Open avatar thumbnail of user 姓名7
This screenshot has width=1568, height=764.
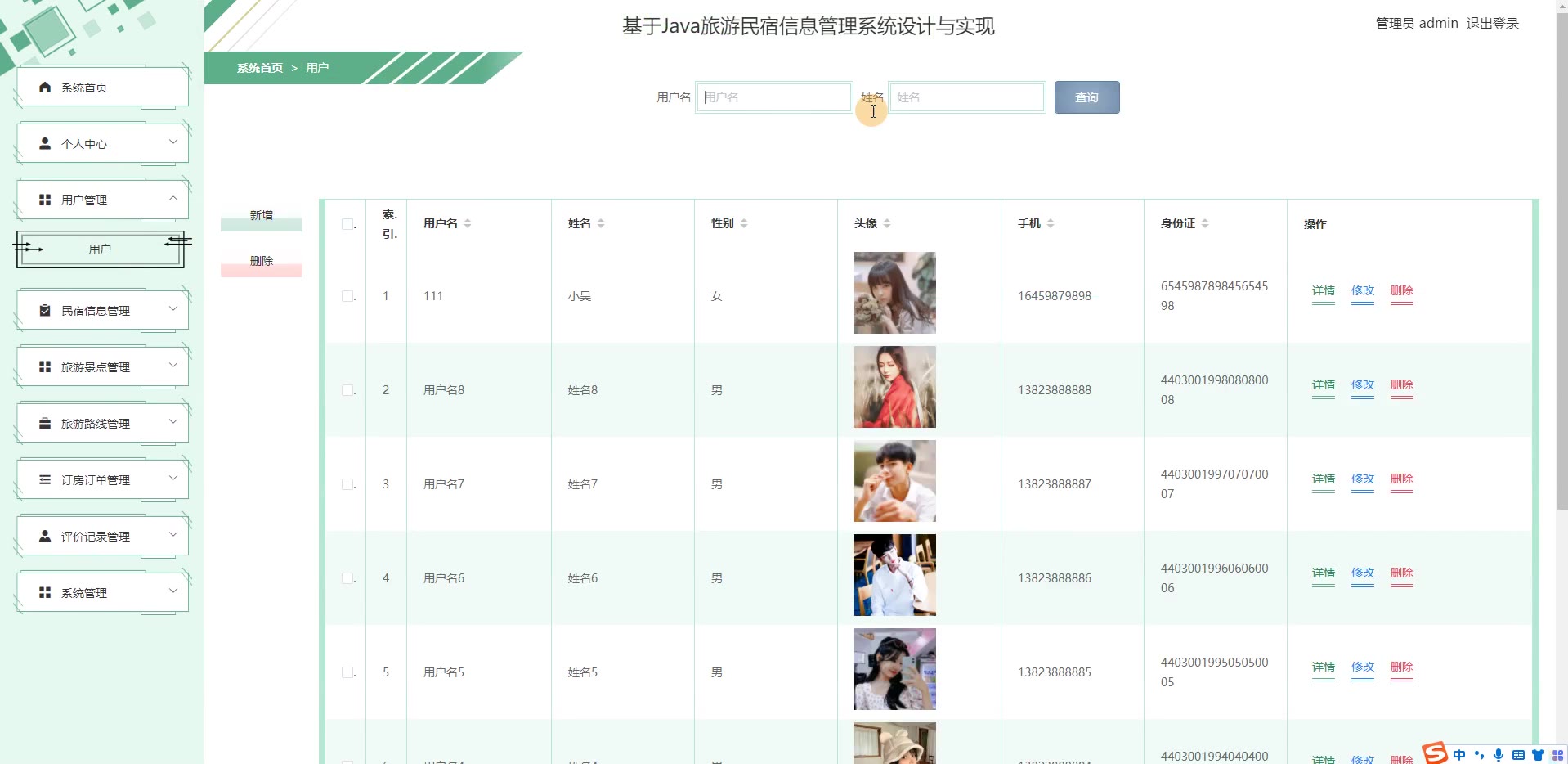895,481
